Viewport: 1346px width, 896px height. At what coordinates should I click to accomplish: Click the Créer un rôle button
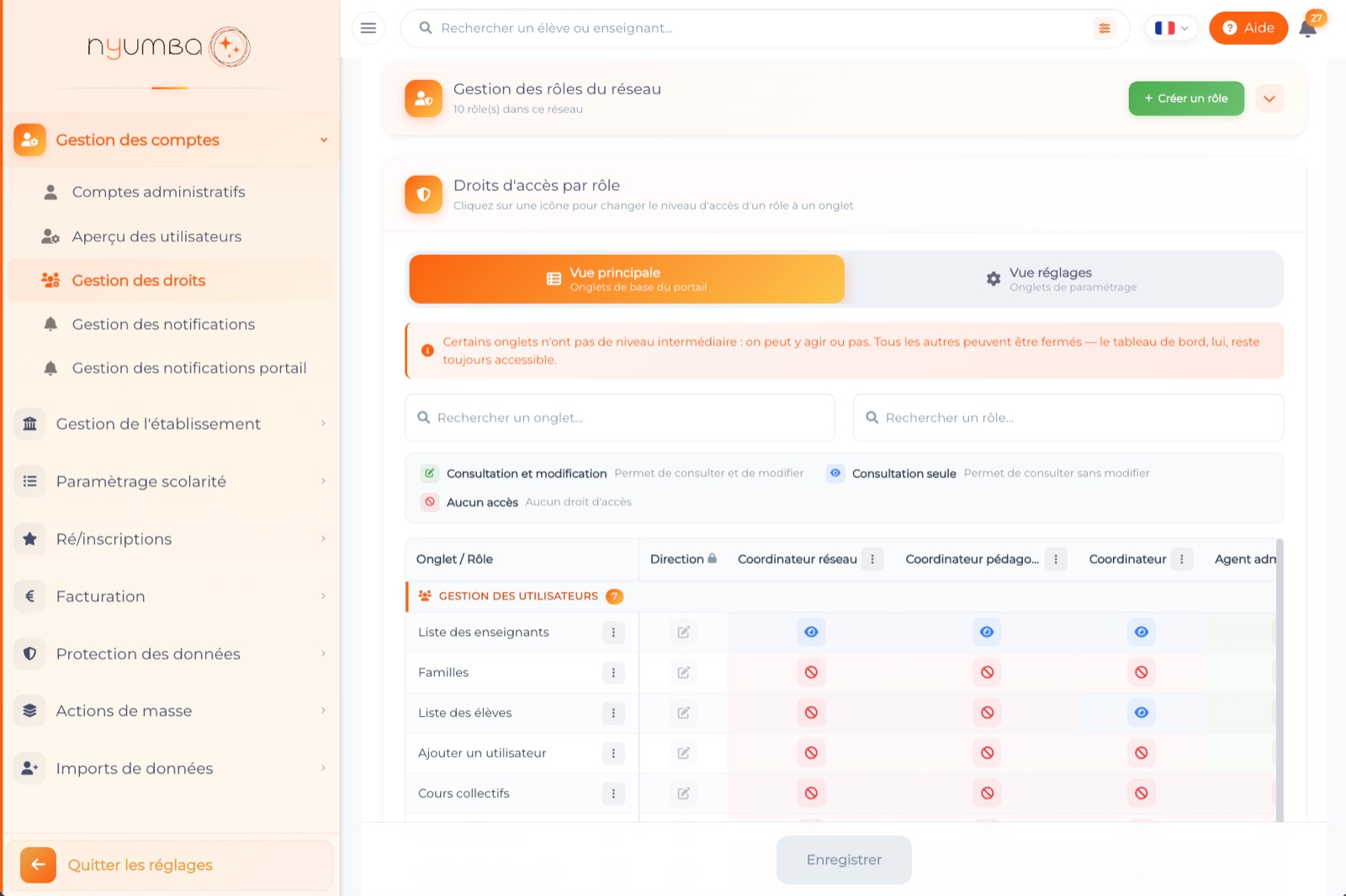point(1186,98)
